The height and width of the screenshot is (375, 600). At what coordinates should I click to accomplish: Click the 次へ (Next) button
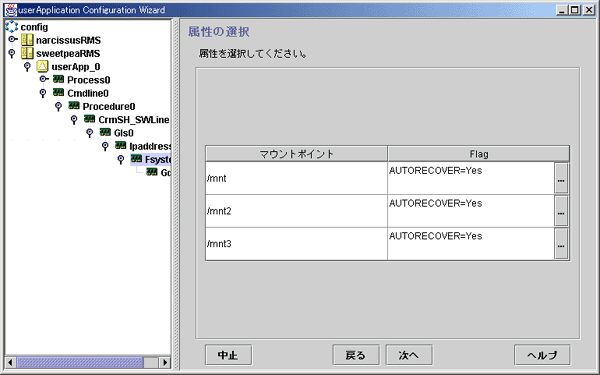click(x=409, y=355)
